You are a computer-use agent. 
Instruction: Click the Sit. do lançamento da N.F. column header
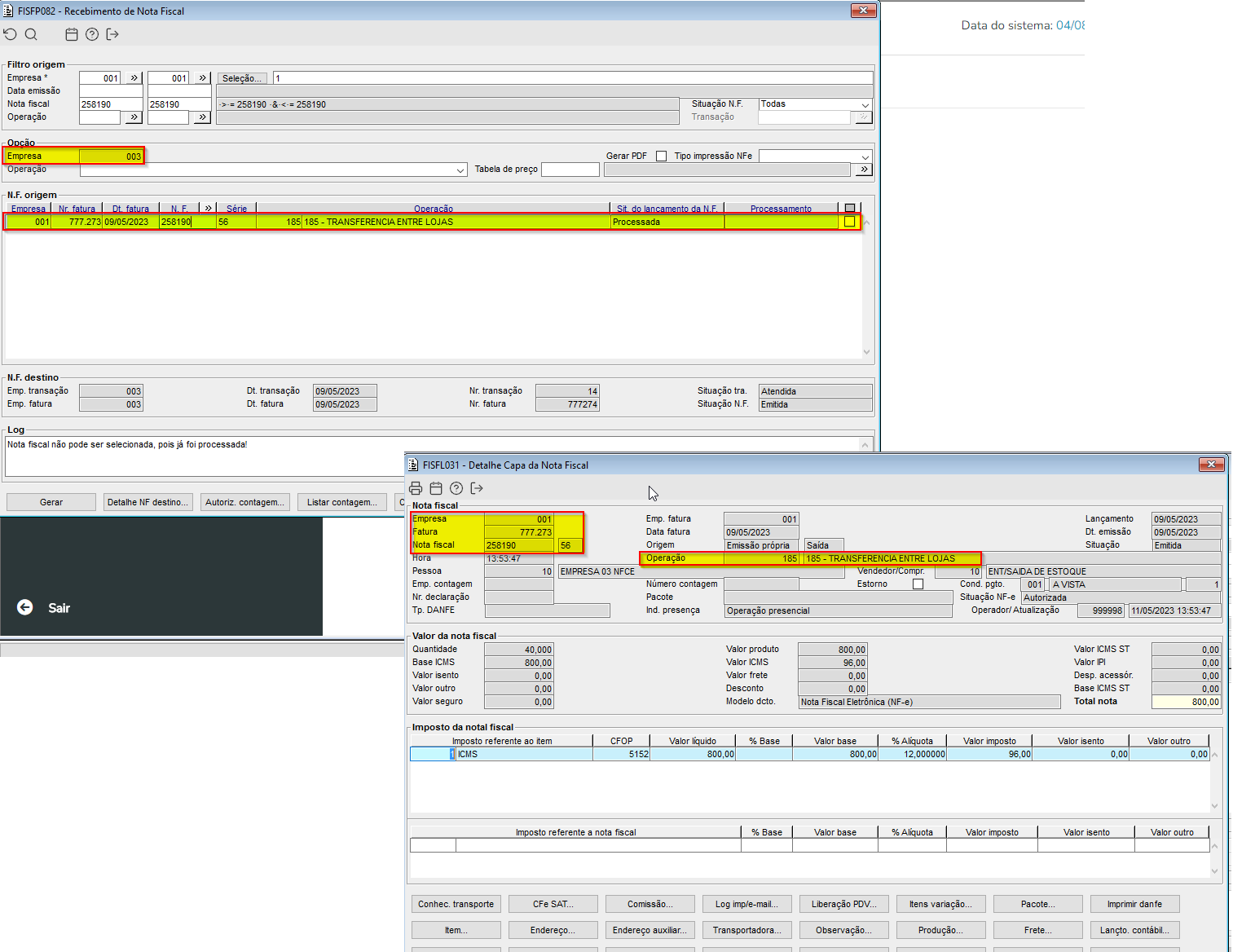click(x=667, y=209)
